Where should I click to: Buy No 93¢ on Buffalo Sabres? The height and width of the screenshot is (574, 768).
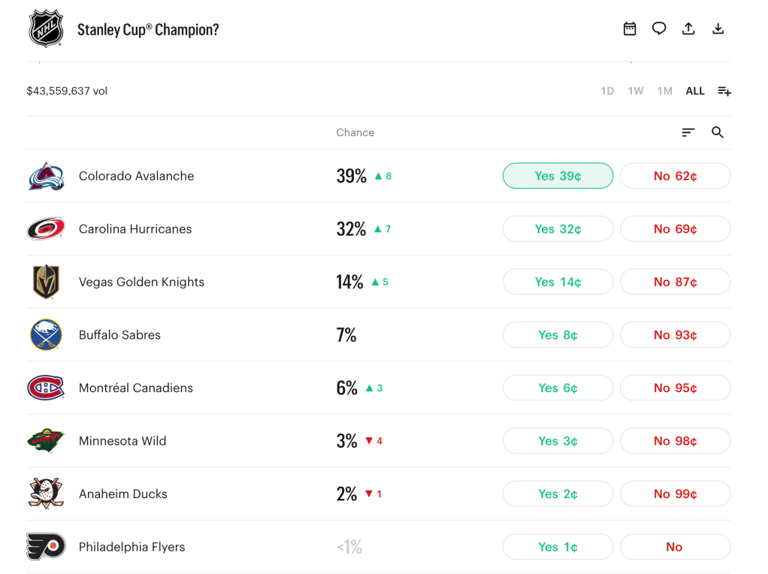(675, 335)
